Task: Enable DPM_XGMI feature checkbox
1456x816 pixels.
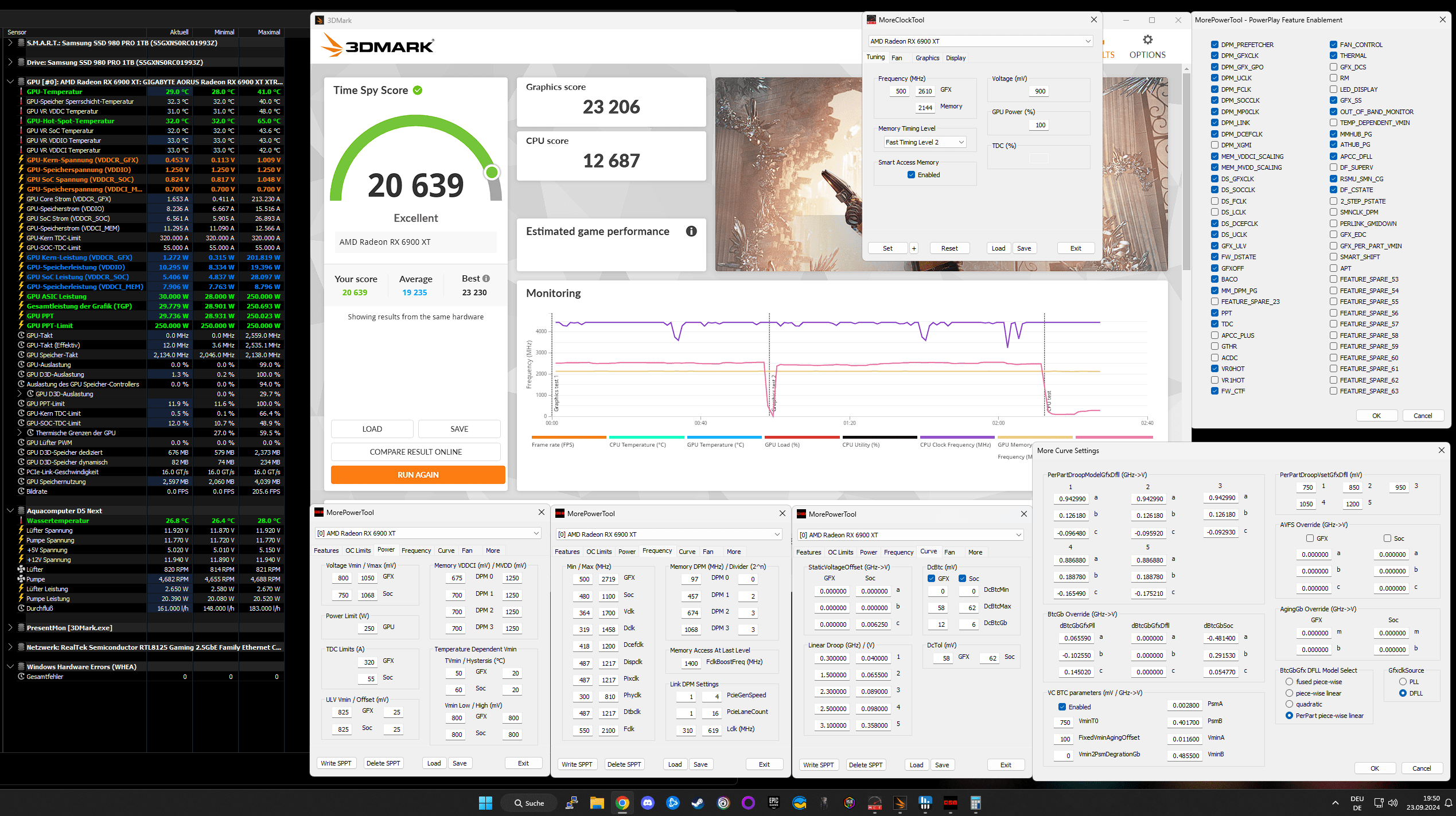Action: click(1215, 145)
